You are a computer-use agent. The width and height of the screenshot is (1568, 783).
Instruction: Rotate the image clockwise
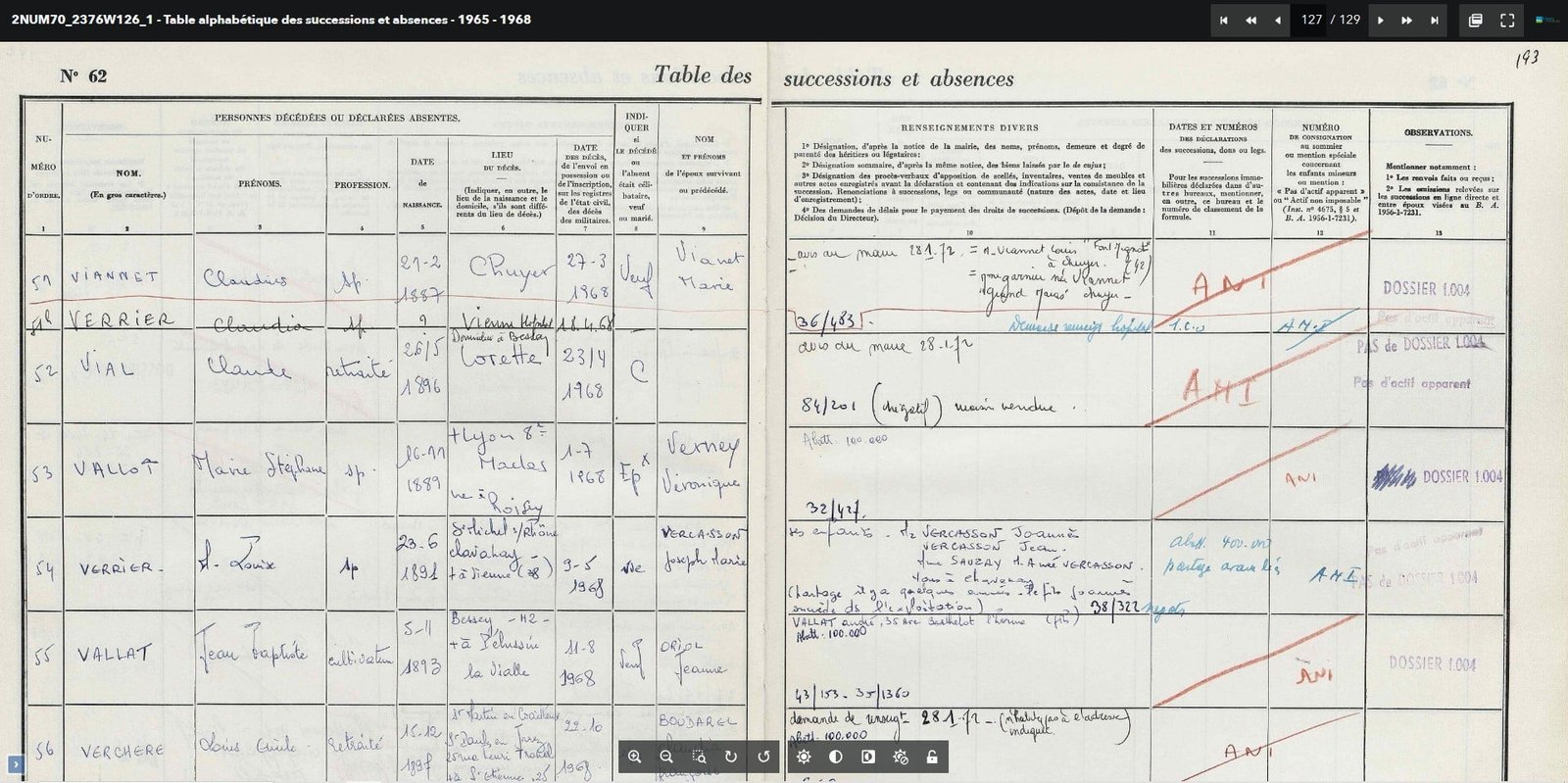coord(731,757)
